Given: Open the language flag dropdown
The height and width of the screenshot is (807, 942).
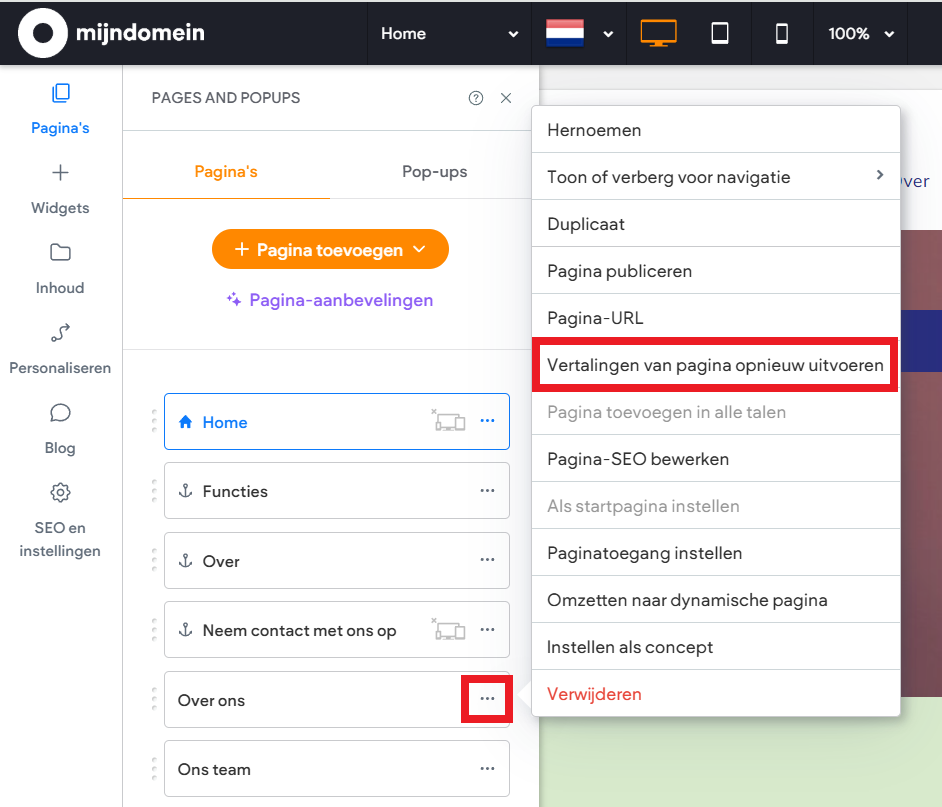Looking at the screenshot, I should pos(579,33).
